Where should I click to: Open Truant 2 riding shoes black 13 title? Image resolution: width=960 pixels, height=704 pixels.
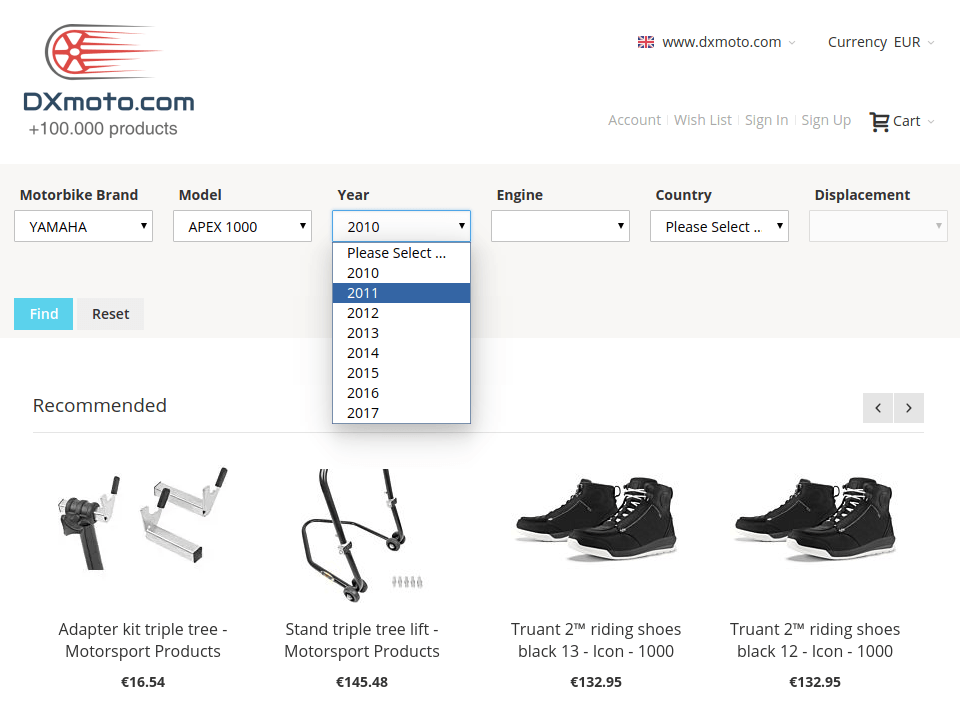click(x=596, y=640)
